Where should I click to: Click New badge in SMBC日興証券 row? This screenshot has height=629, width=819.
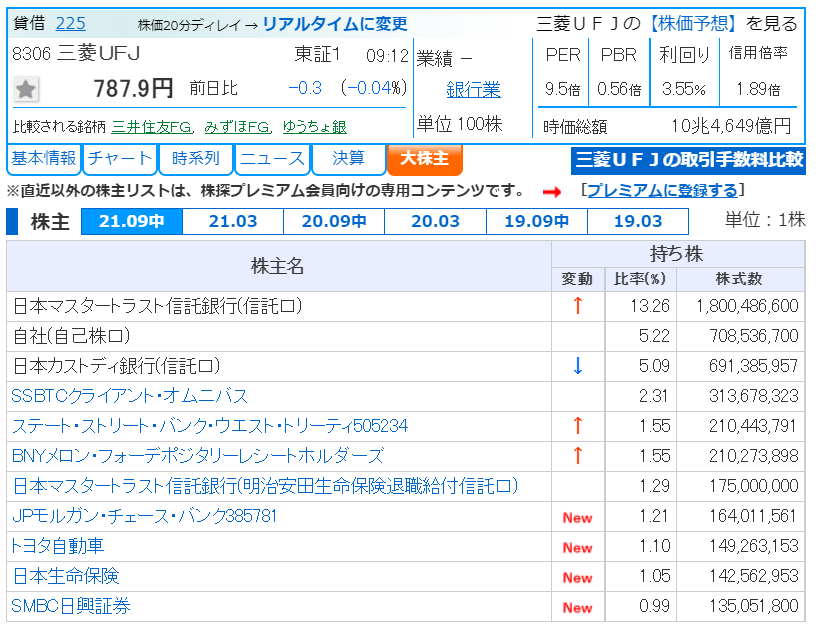(x=577, y=608)
